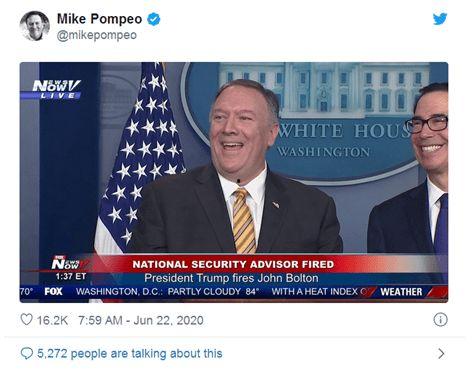476x371 pixels.
Task: Open the 7:59 AM - Jun 22, 2020 timestamp
Action: tap(141, 320)
